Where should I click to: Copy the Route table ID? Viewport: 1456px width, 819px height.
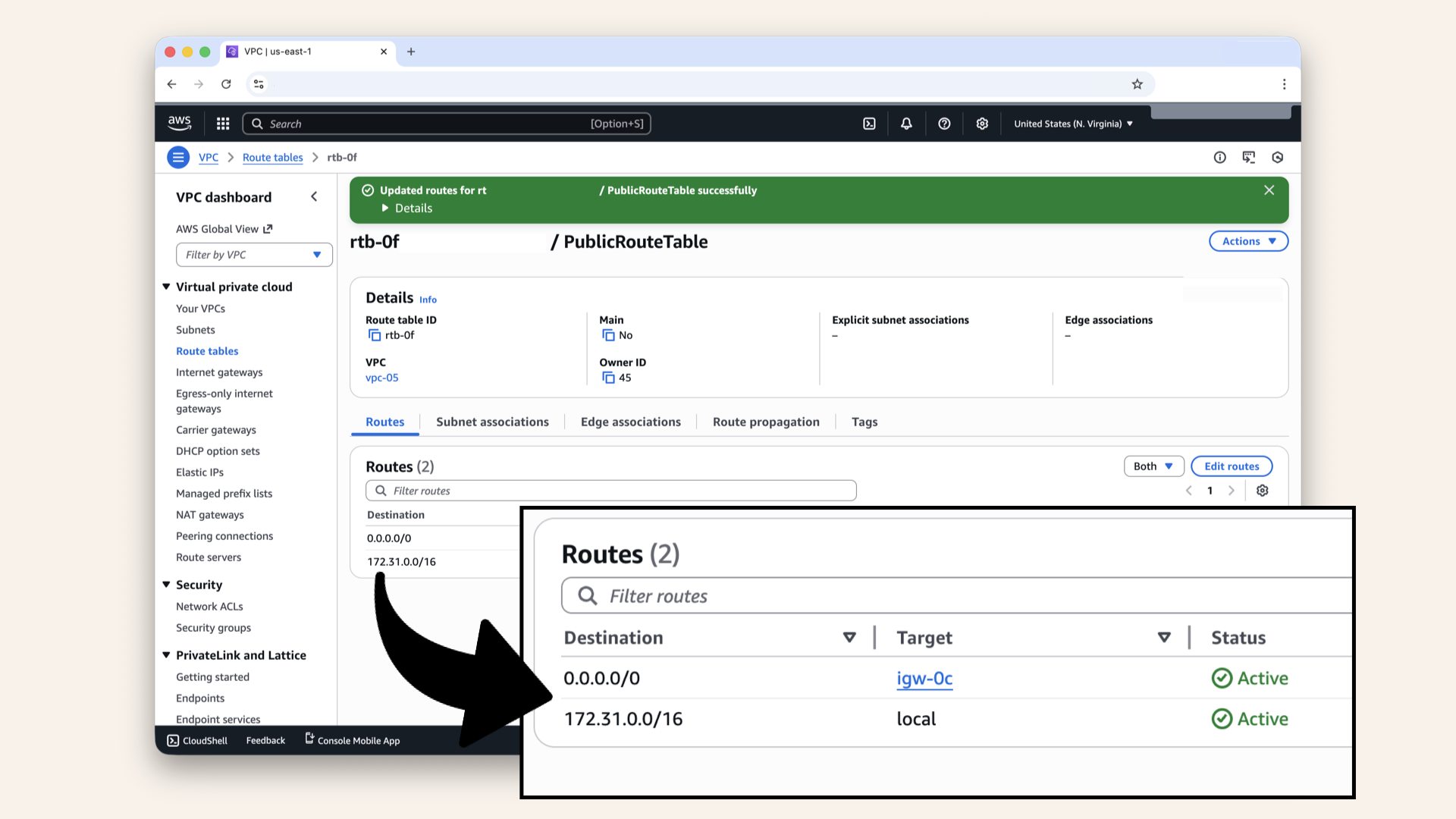[375, 335]
